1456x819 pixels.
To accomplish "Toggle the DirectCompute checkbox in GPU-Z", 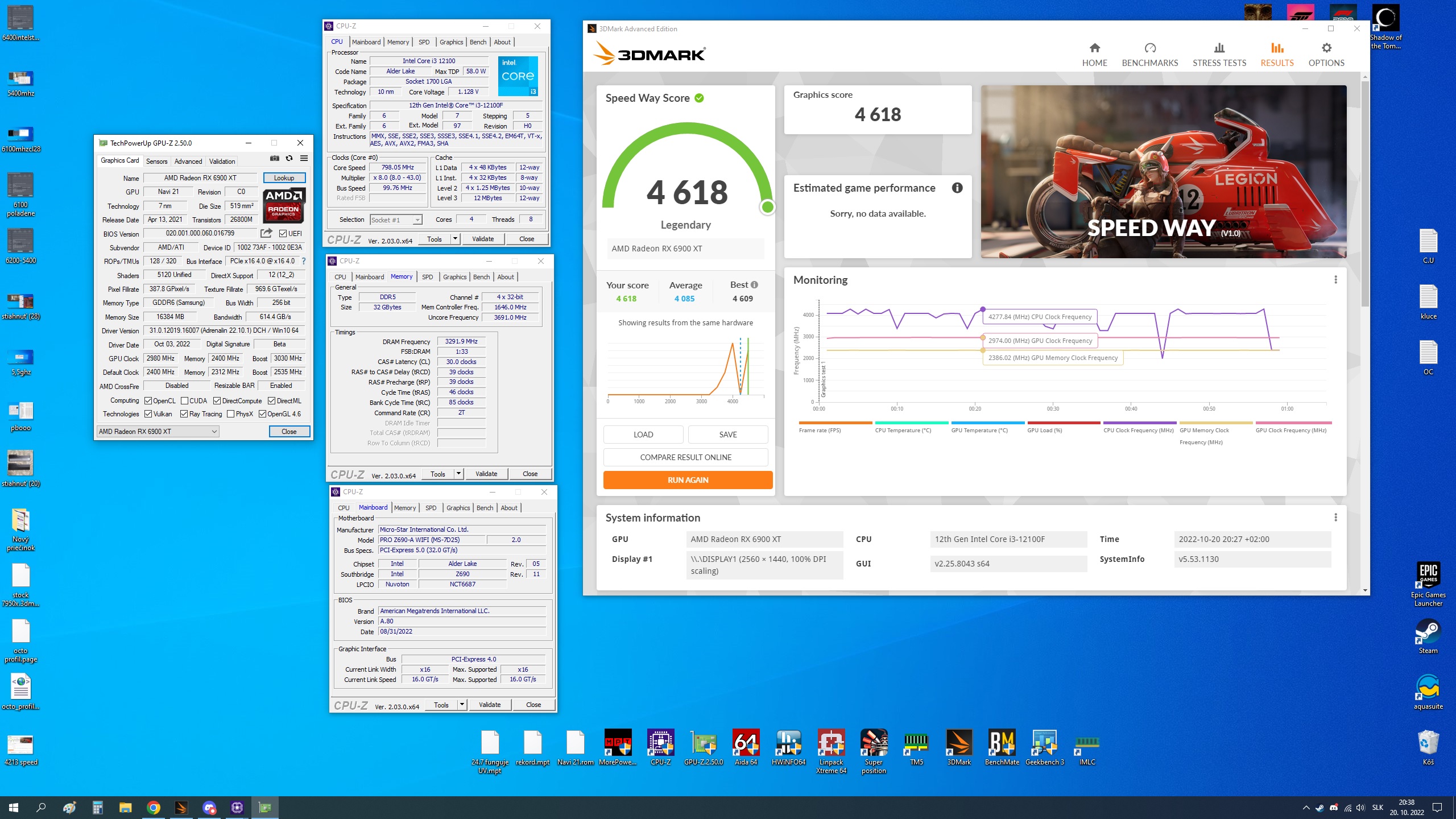I will (217, 401).
